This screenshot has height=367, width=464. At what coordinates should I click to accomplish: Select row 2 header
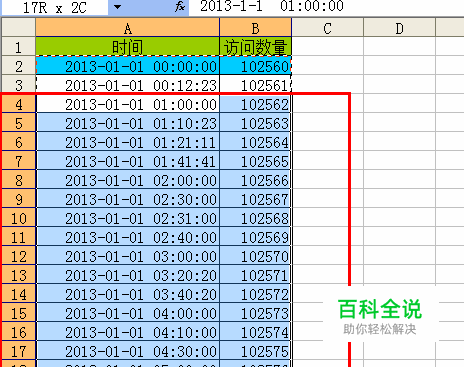click(19, 66)
